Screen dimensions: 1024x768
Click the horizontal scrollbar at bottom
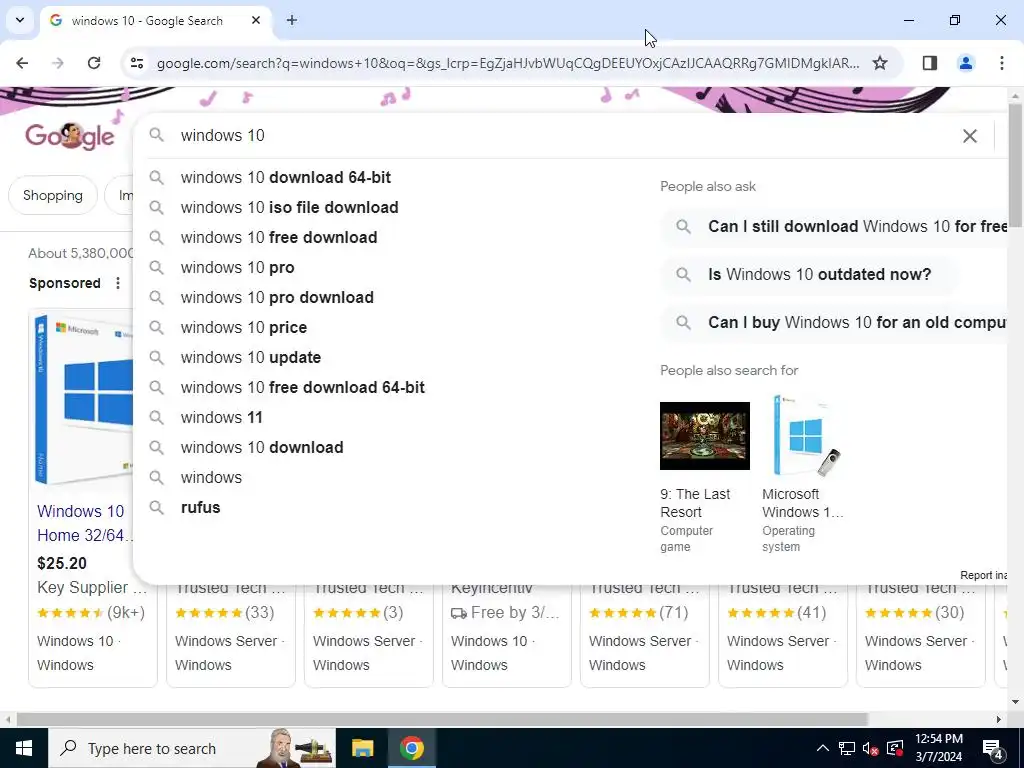442,719
